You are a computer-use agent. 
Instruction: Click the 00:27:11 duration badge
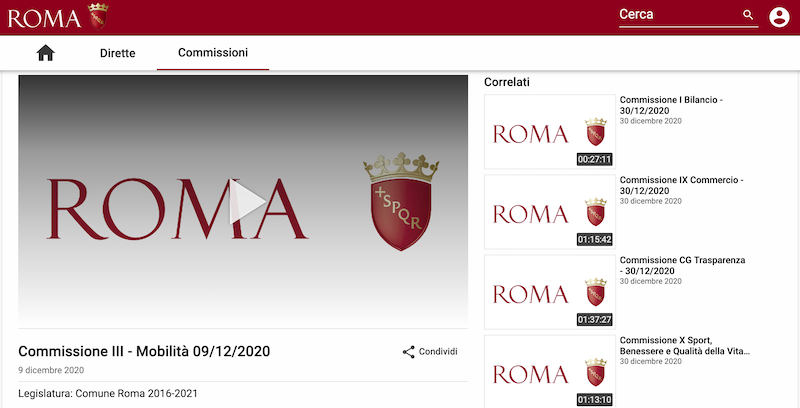click(594, 160)
